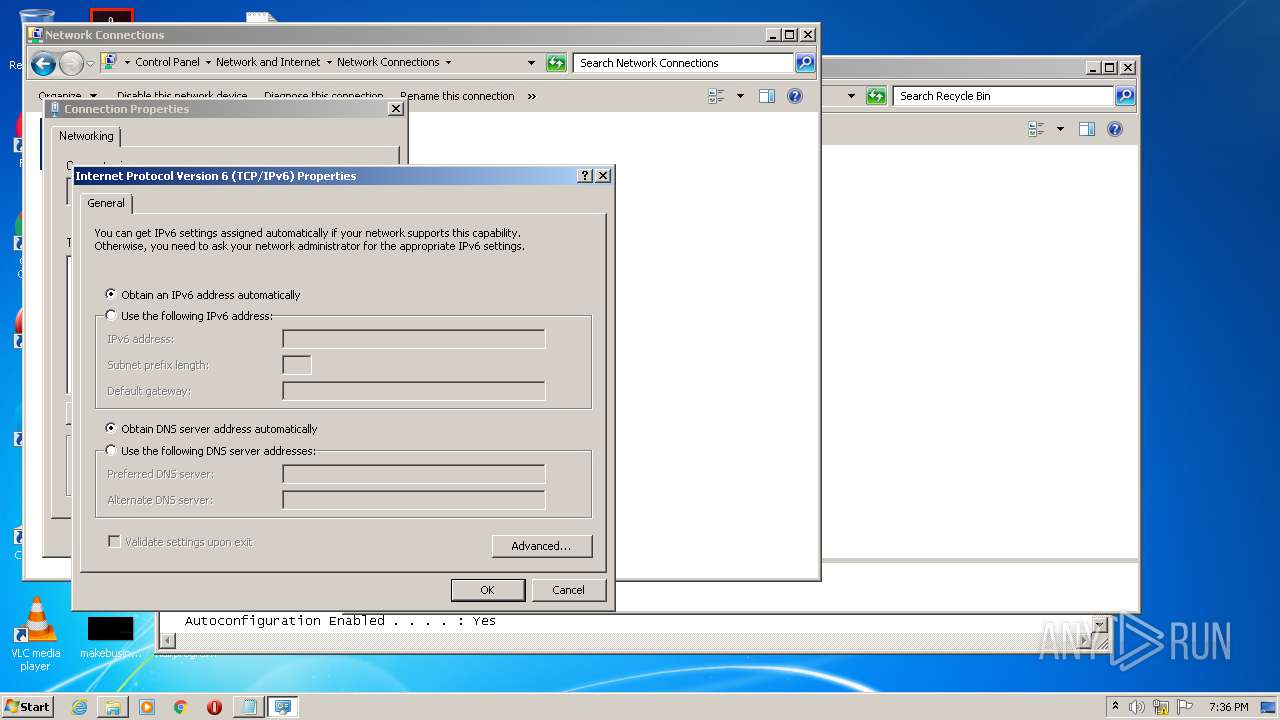Click the network tray icon
The width and height of the screenshot is (1280, 720).
coord(1161,707)
